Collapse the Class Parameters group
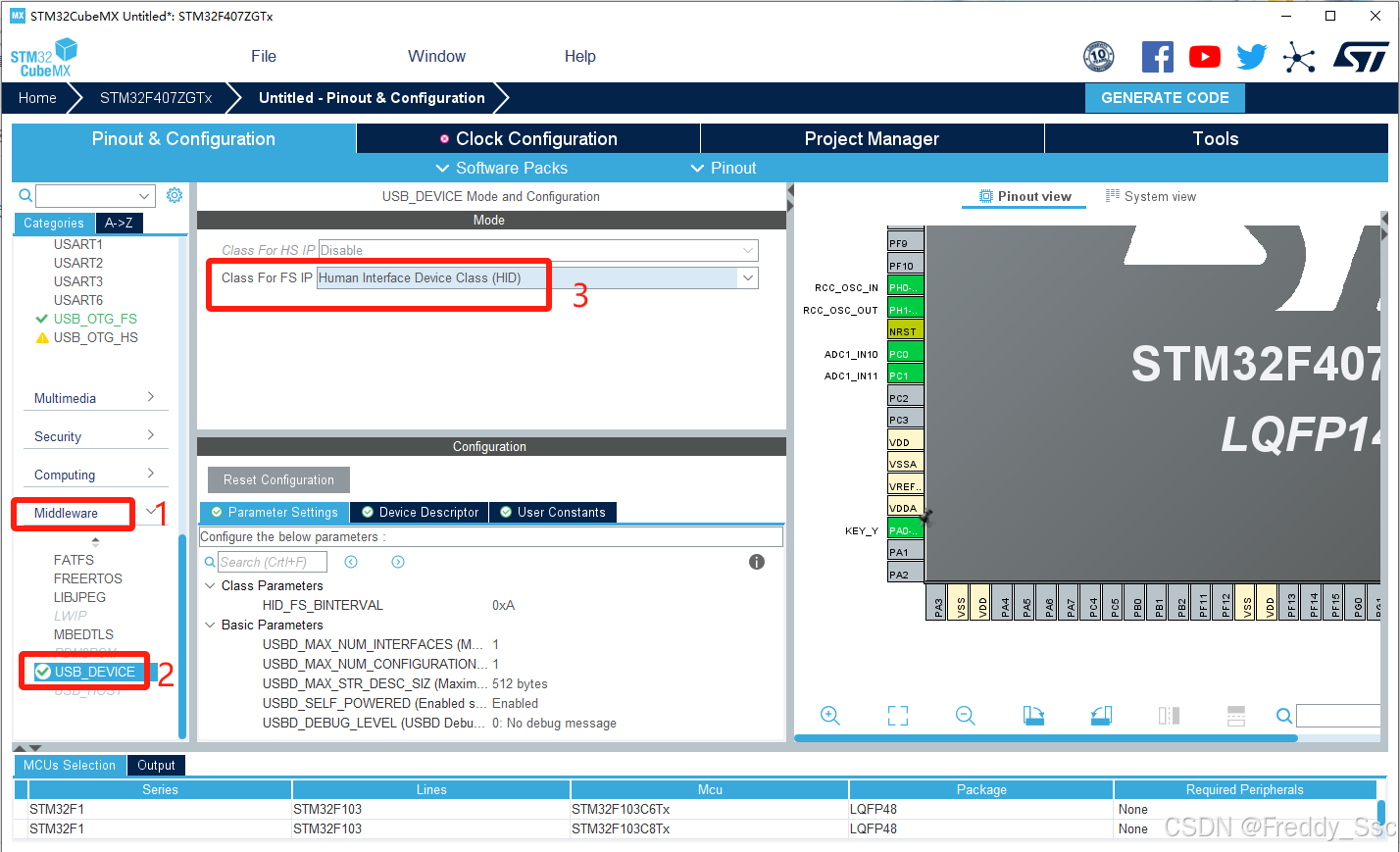The image size is (1400, 852). click(x=210, y=585)
